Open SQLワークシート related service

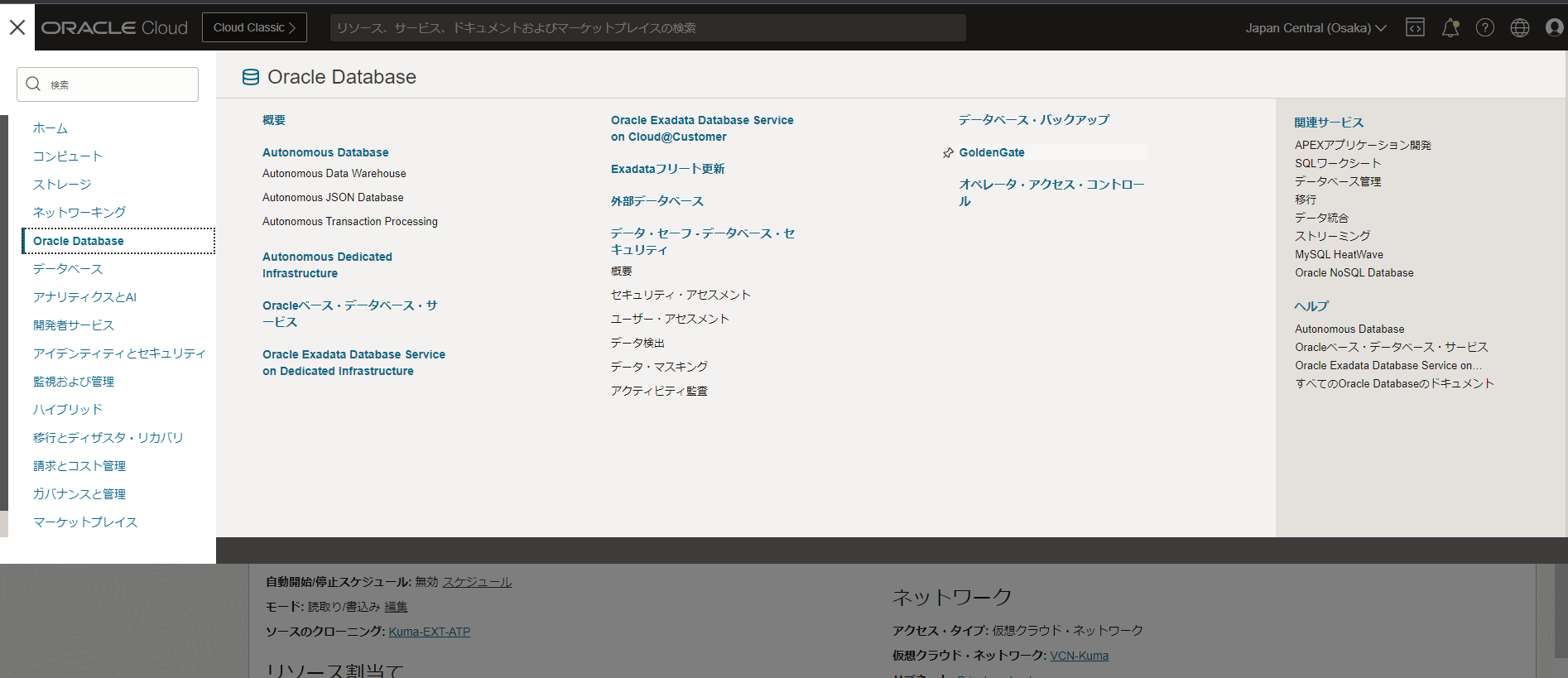tap(1338, 163)
